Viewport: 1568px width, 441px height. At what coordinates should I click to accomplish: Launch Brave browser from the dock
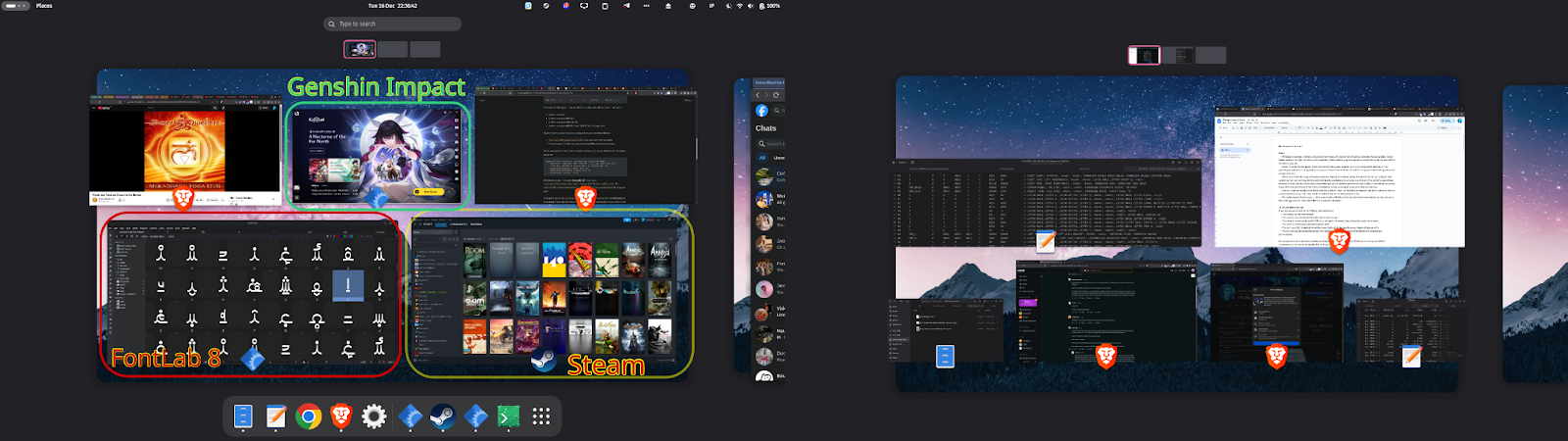tap(341, 417)
